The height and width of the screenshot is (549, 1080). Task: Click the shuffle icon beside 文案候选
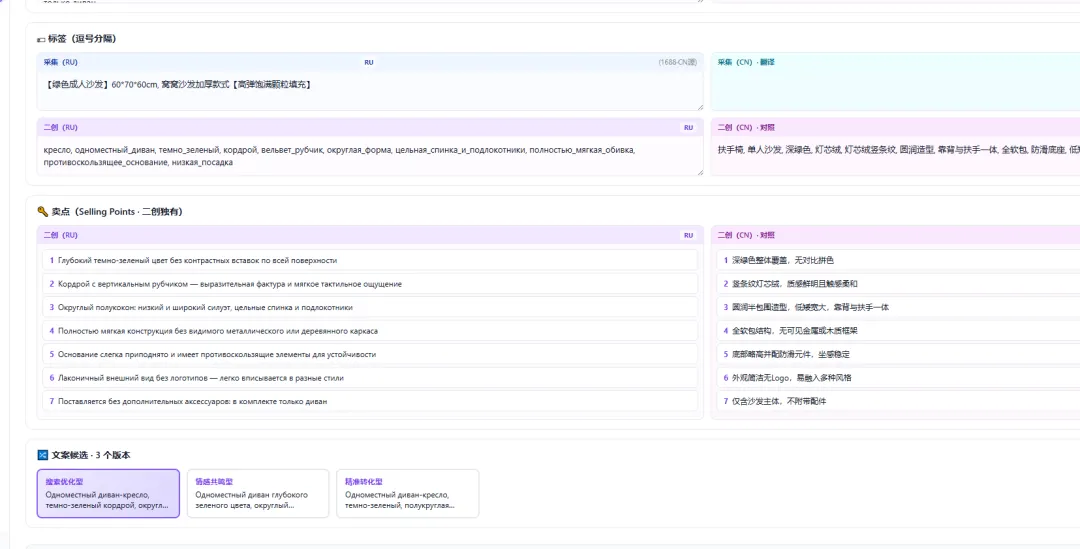[42, 455]
